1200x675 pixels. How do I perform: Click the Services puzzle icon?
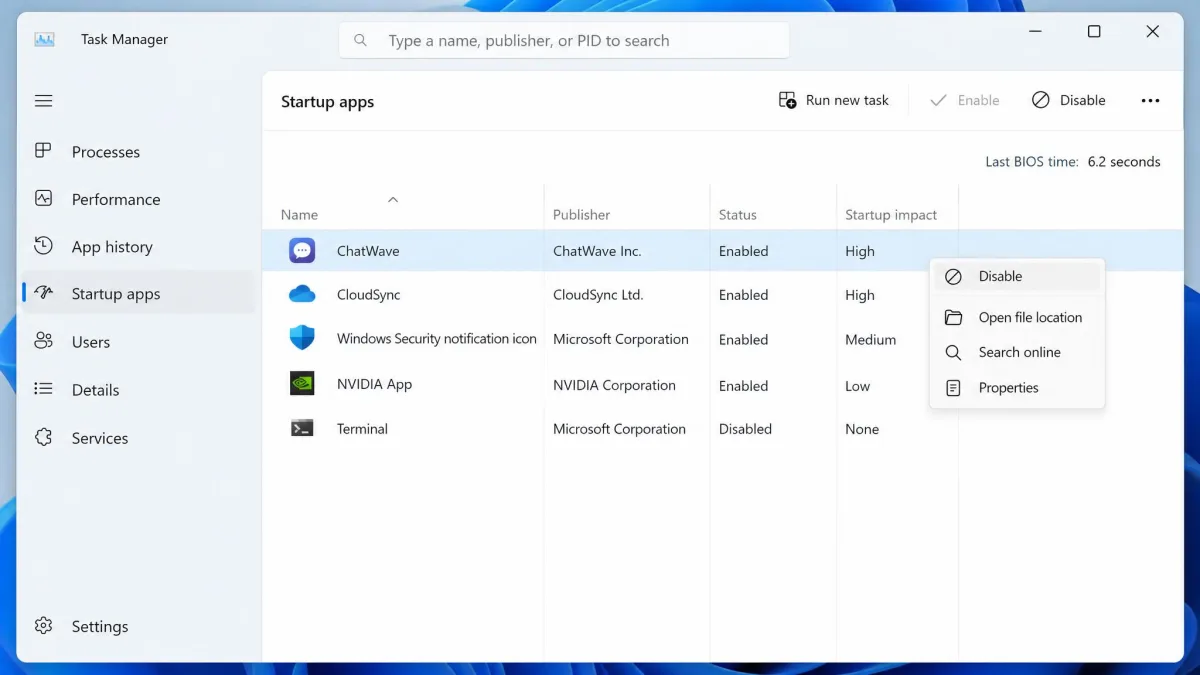tap(43, 437)
